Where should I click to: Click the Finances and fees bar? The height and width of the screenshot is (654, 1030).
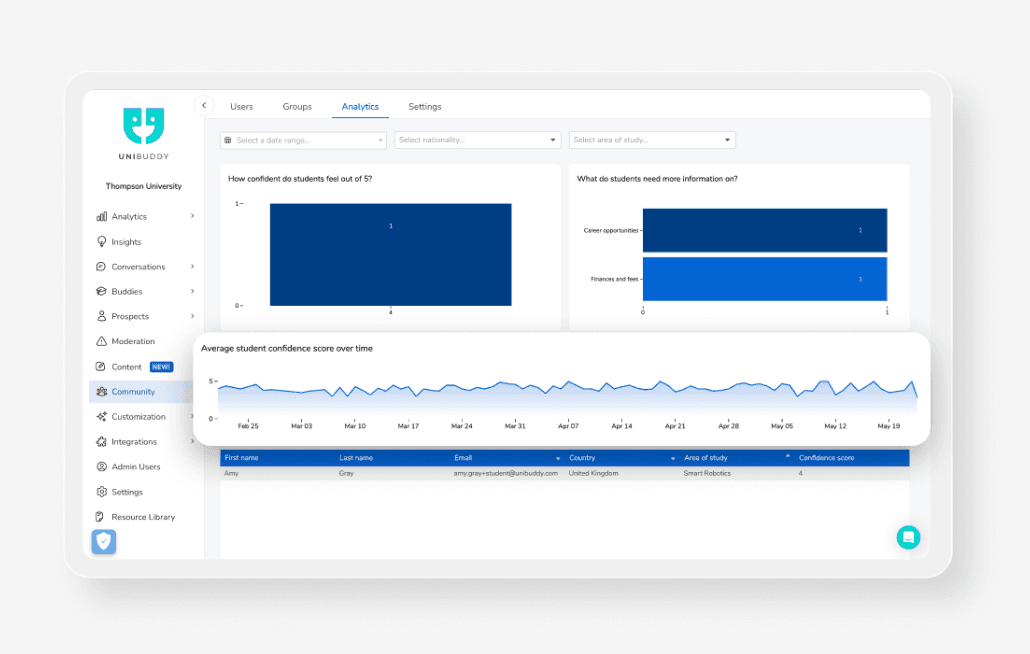click(x=765, y=279)
